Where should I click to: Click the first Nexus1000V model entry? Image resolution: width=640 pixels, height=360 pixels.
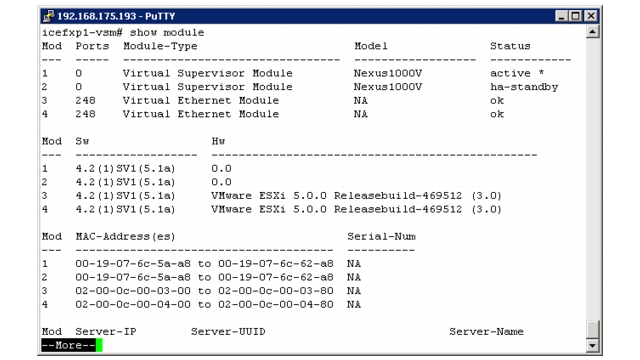click(388, 73)
